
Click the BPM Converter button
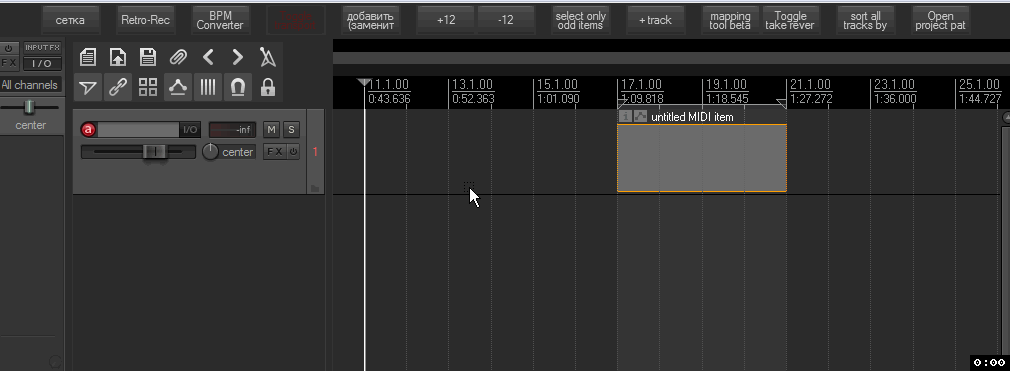[x=220, y=20]
